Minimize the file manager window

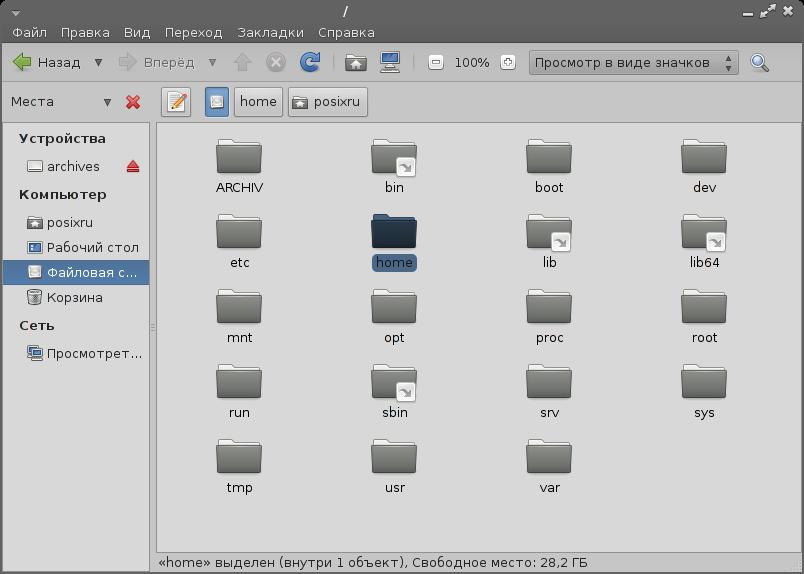coord(748,14)
